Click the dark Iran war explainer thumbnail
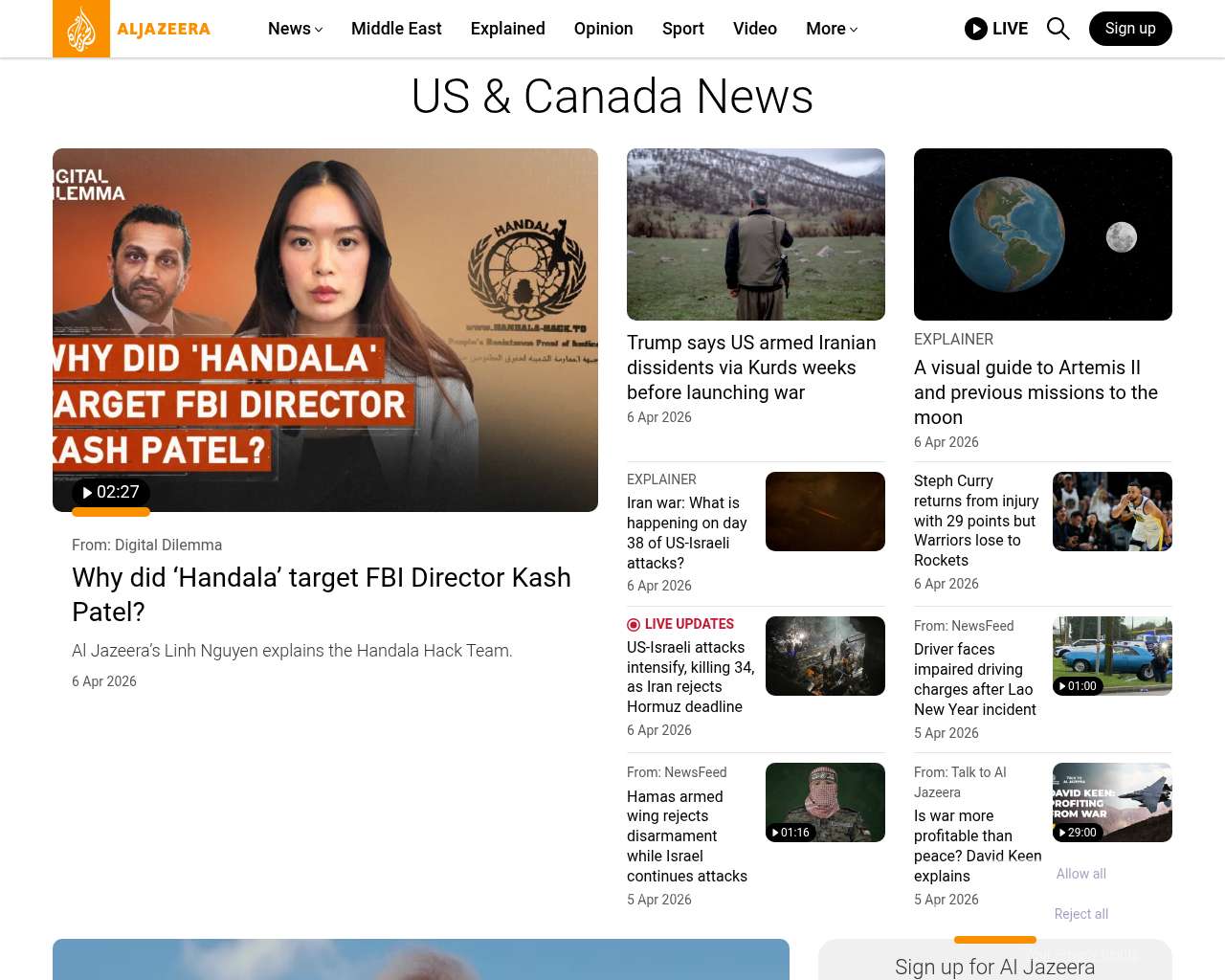The height and width of the screenshot is (980, 1225). pyautogui.click(x=825, y=511)
